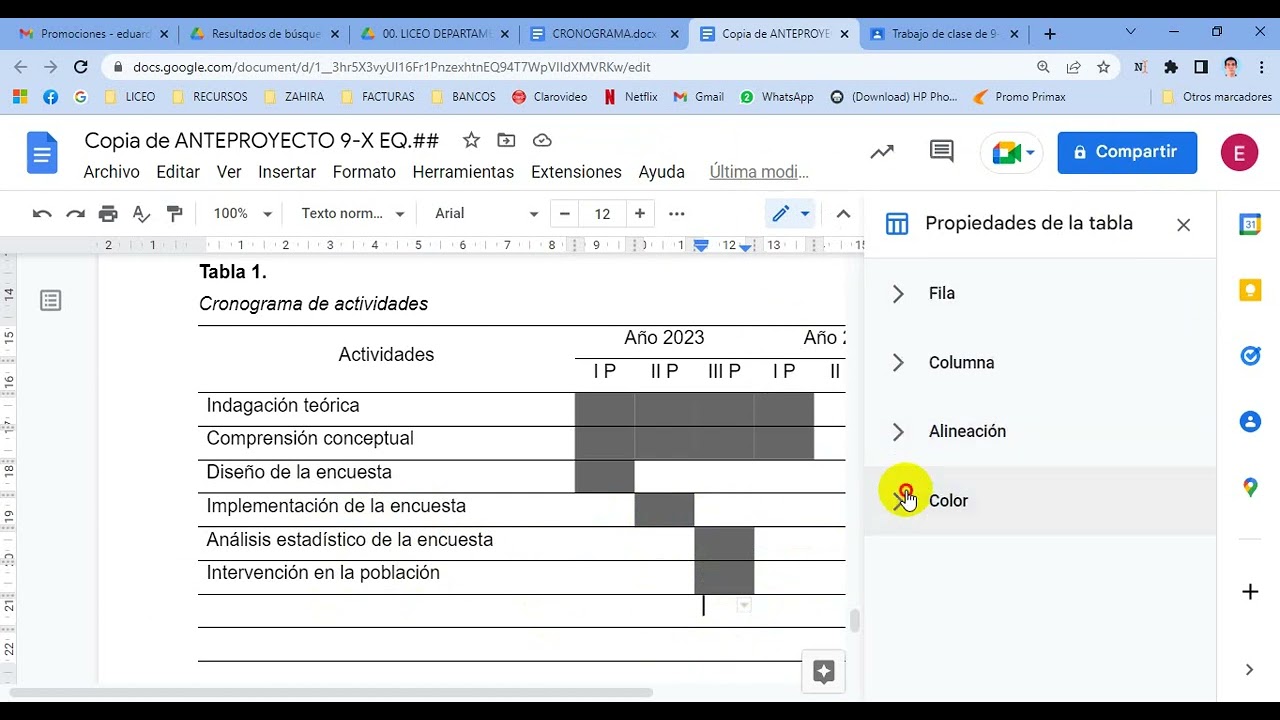
Task: Open the Formato menu
Action: pyautogui.click(x=364, y=172)
